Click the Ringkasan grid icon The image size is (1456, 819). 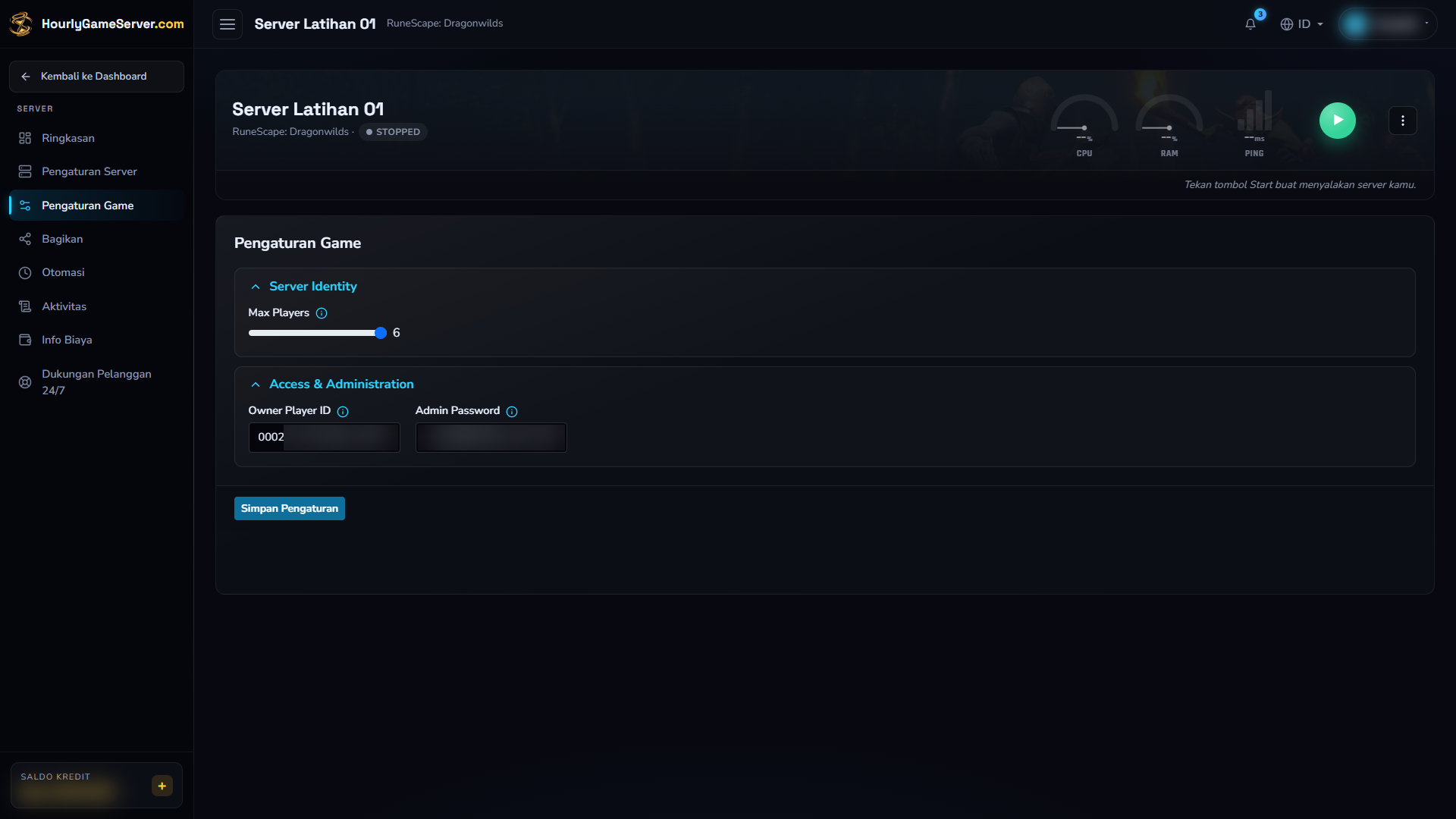click(x=25, y=138)
